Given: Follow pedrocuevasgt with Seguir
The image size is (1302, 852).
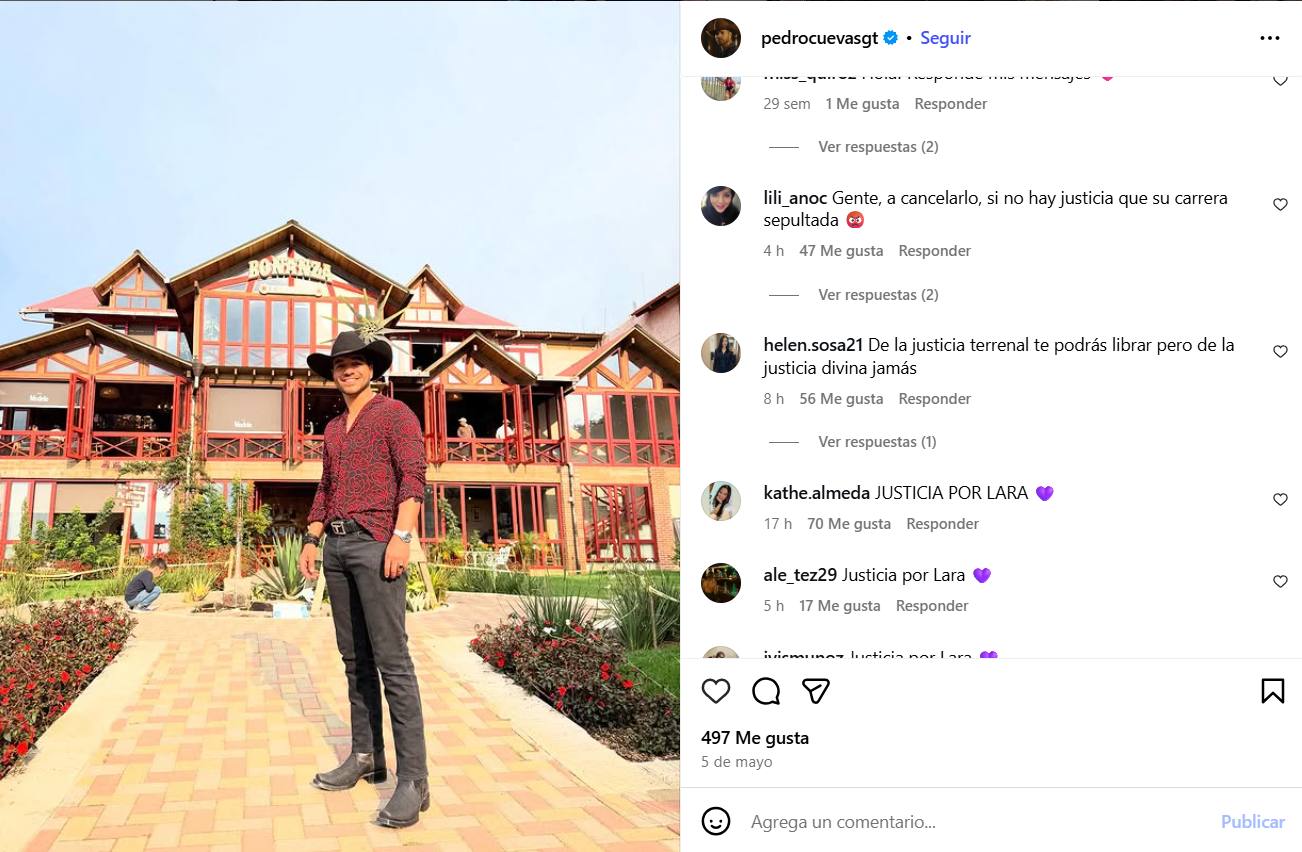Looking at the screenshot, I should [945, 38].
